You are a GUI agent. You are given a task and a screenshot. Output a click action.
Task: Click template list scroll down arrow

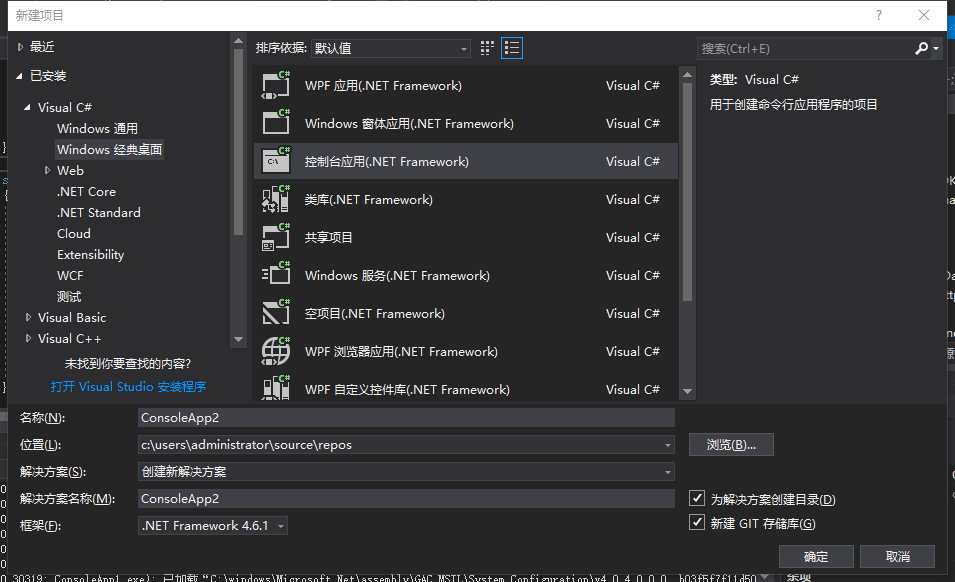click(x=688, y=391)
